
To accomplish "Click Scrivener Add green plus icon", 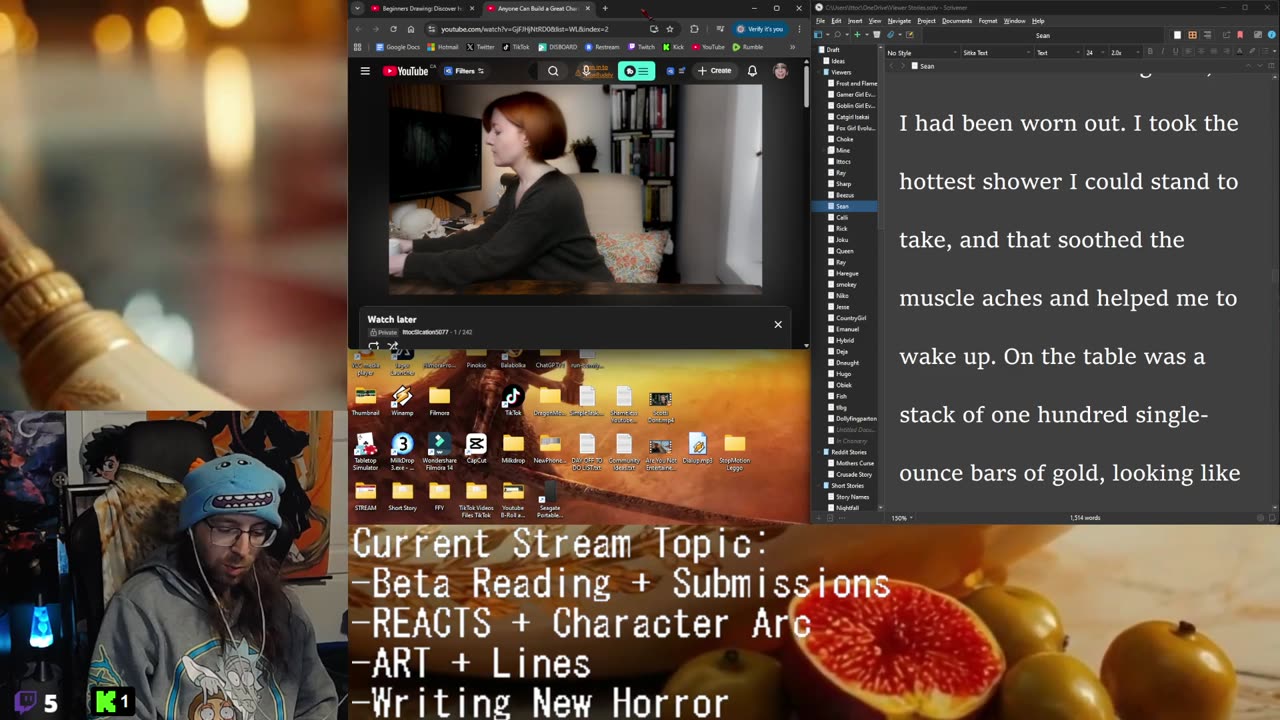I will tap(857, 35).
